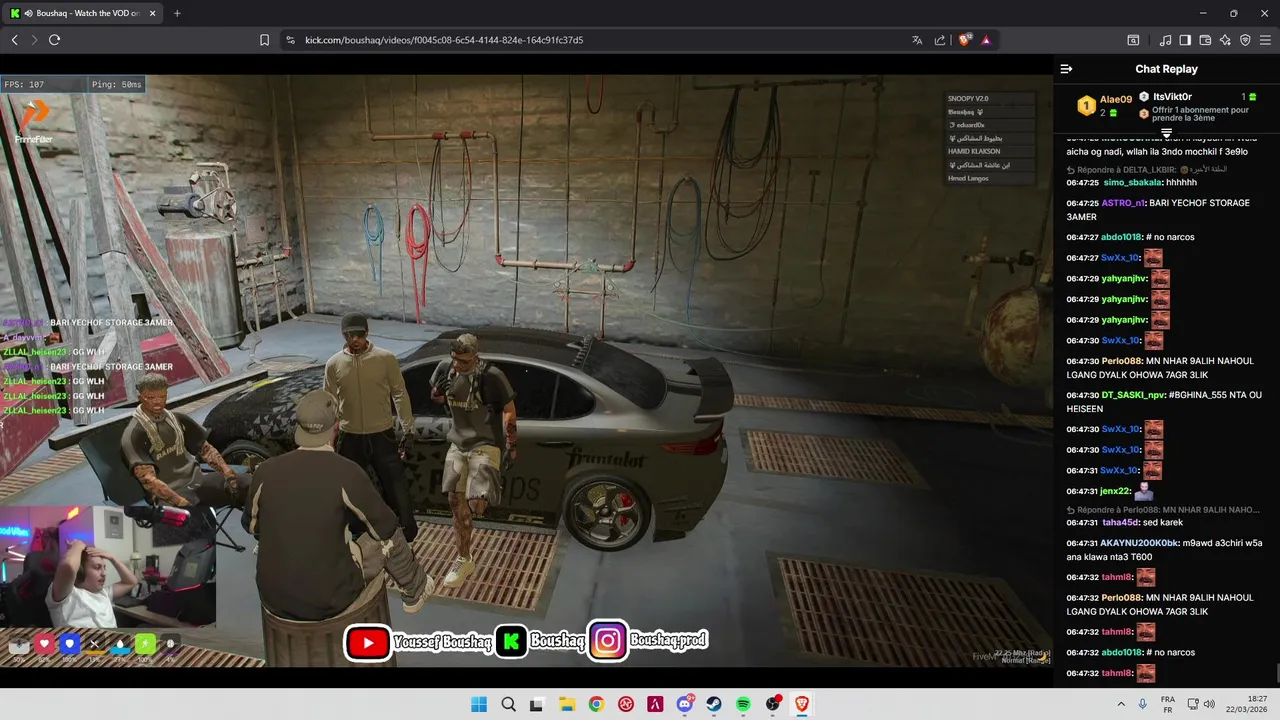Open a new browser tab

pyautogui.click(x=177, y=13)
